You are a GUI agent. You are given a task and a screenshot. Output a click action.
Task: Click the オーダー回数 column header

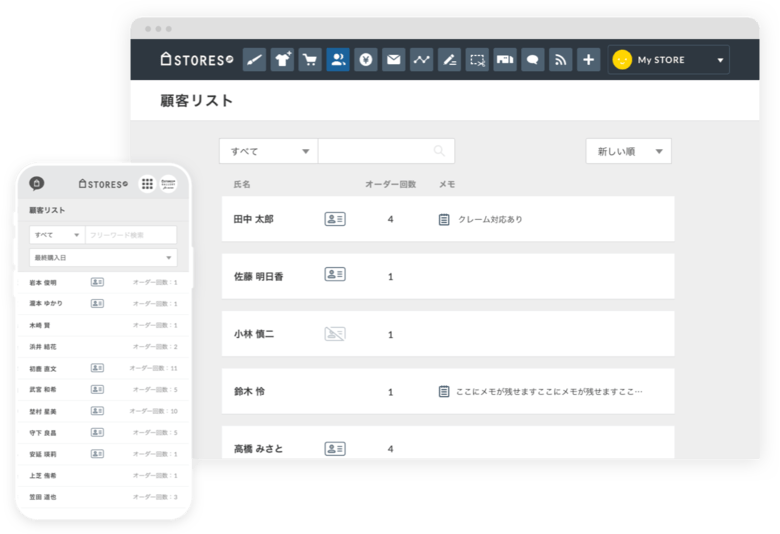click(x=390, y=184)
